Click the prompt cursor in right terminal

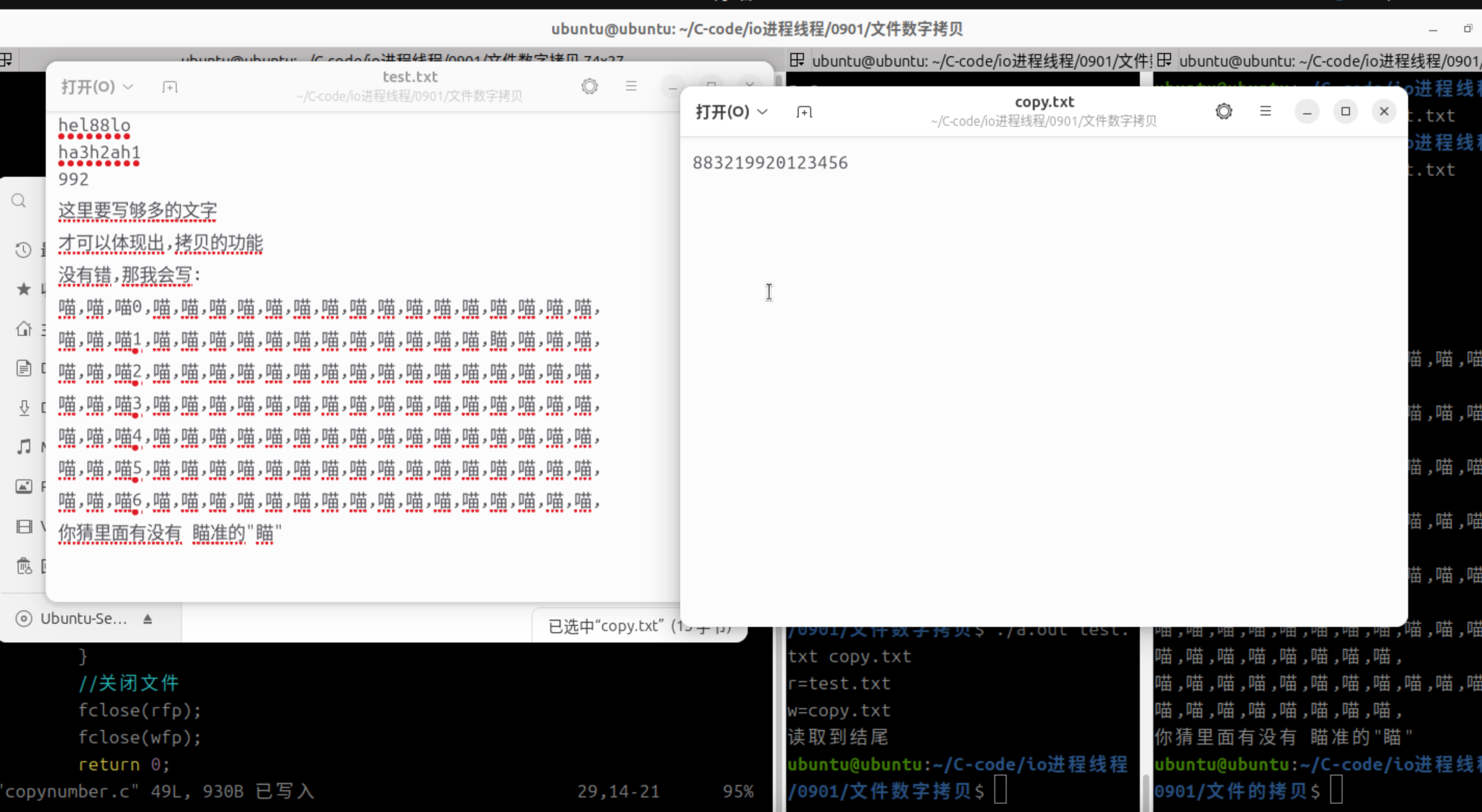pos(1336,789)
